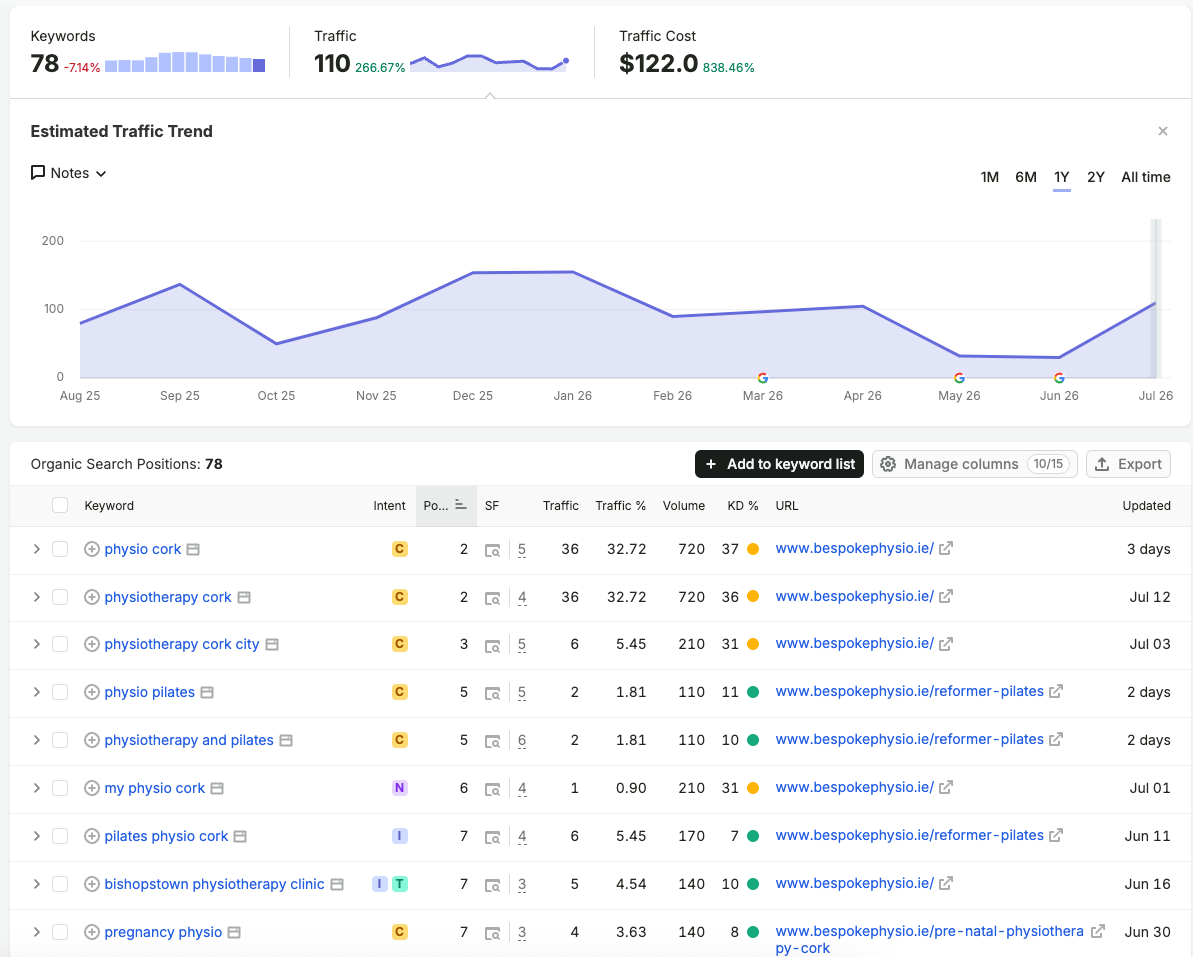
Task: Check the physiotherapy cork row checkbox
Action: point(60,597)
